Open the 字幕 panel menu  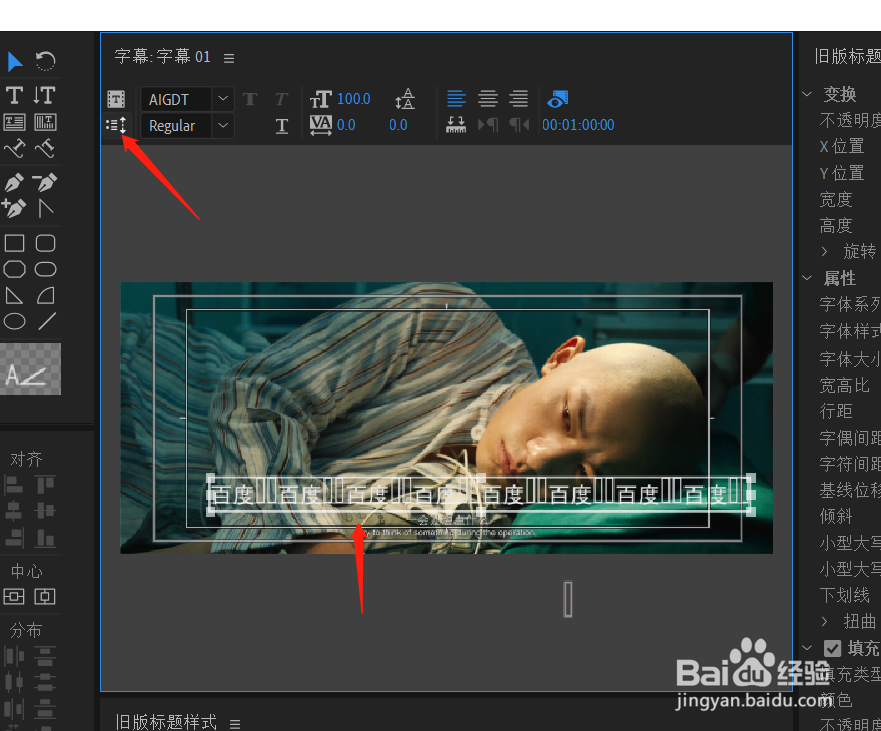click(228, 57)
